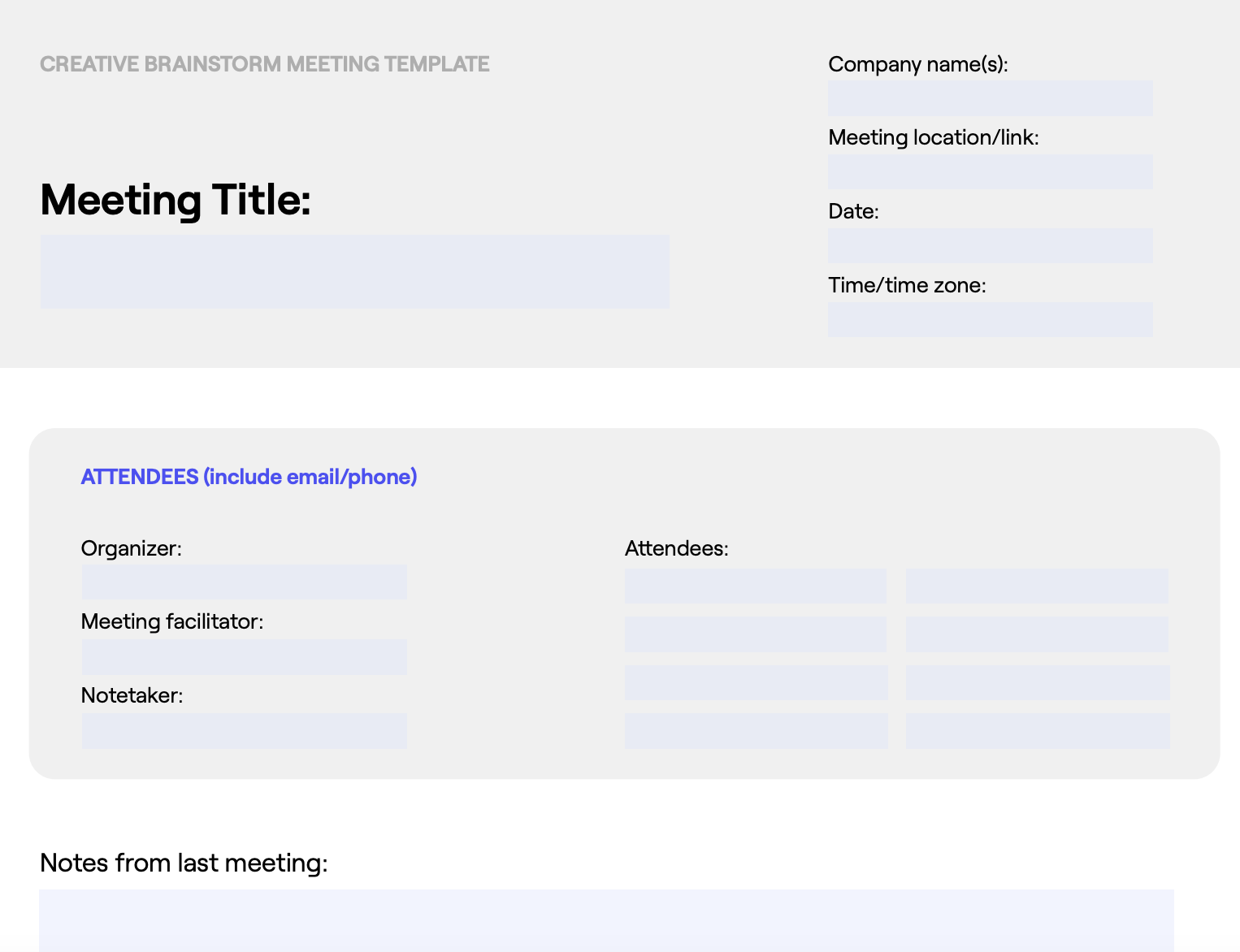
Task: Click the Time/time zone field
Action: click(x=990, y=319)
